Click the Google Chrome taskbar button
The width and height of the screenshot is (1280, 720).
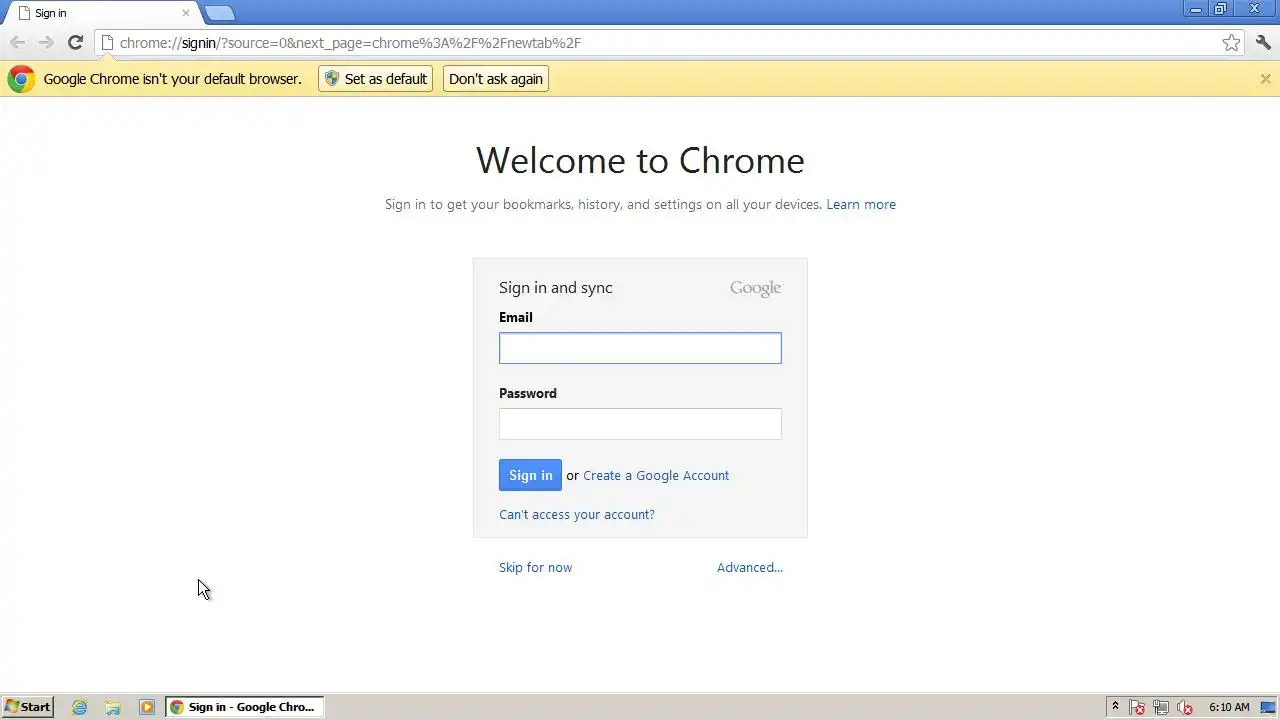[x=244, y=707]
